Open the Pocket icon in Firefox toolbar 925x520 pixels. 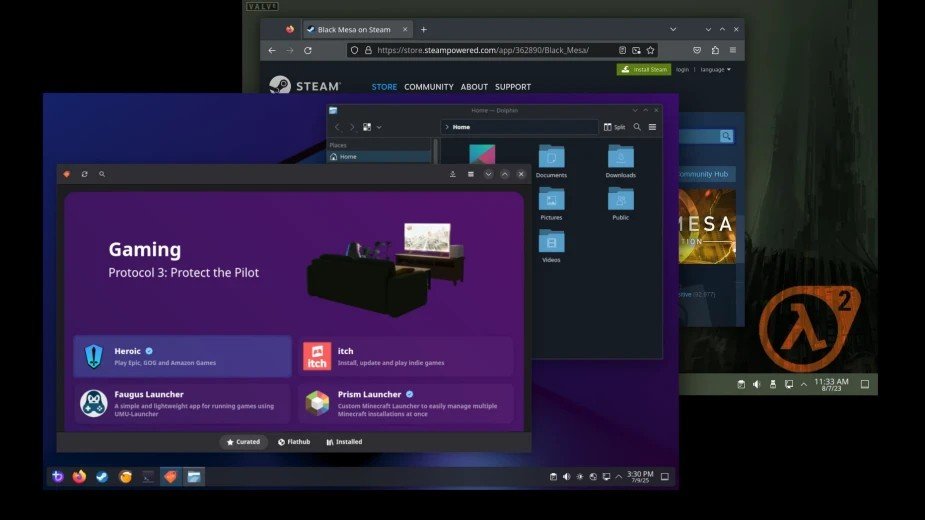click(697, 50)
